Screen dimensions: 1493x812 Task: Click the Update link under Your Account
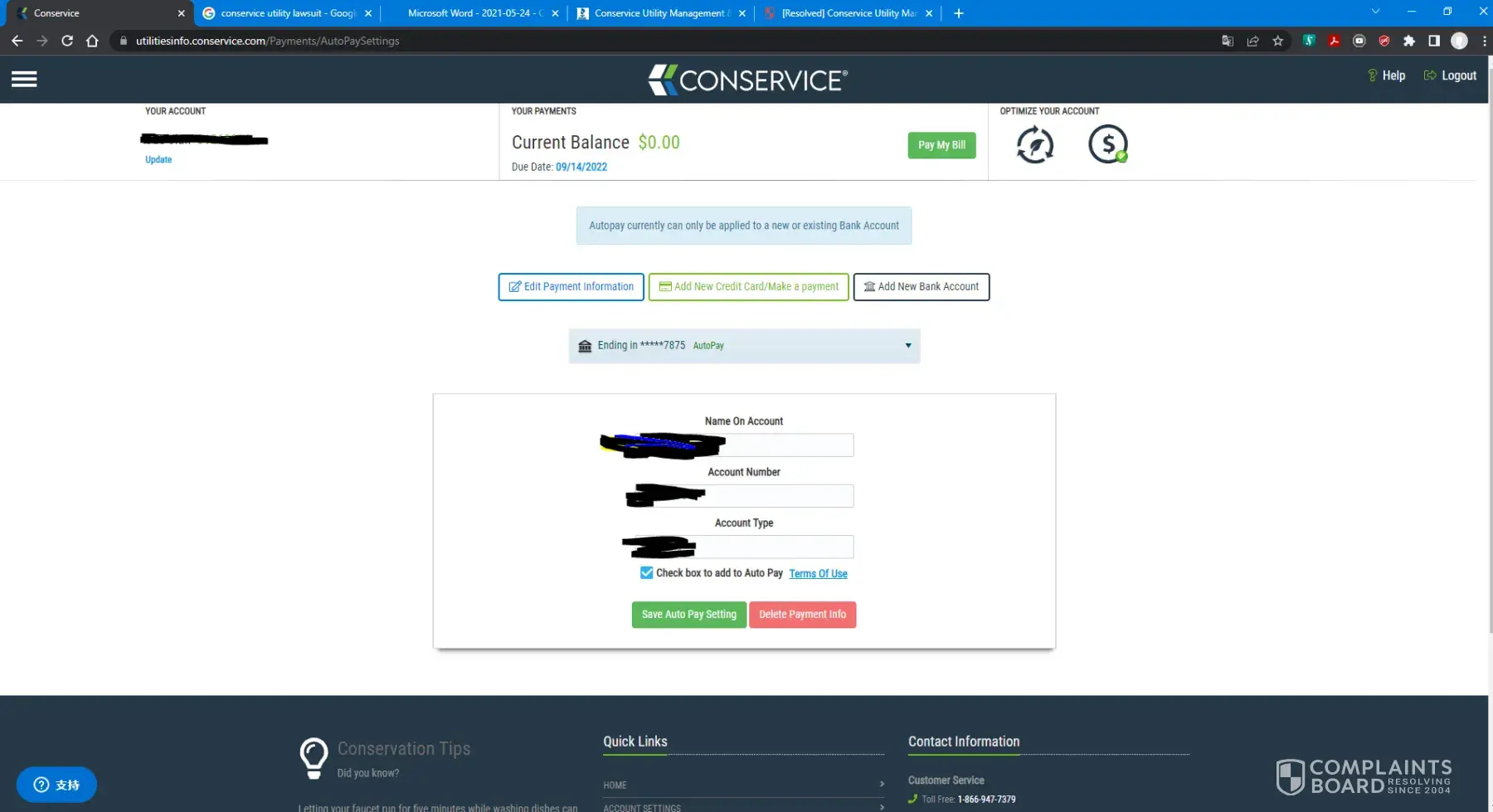point(158,160)
